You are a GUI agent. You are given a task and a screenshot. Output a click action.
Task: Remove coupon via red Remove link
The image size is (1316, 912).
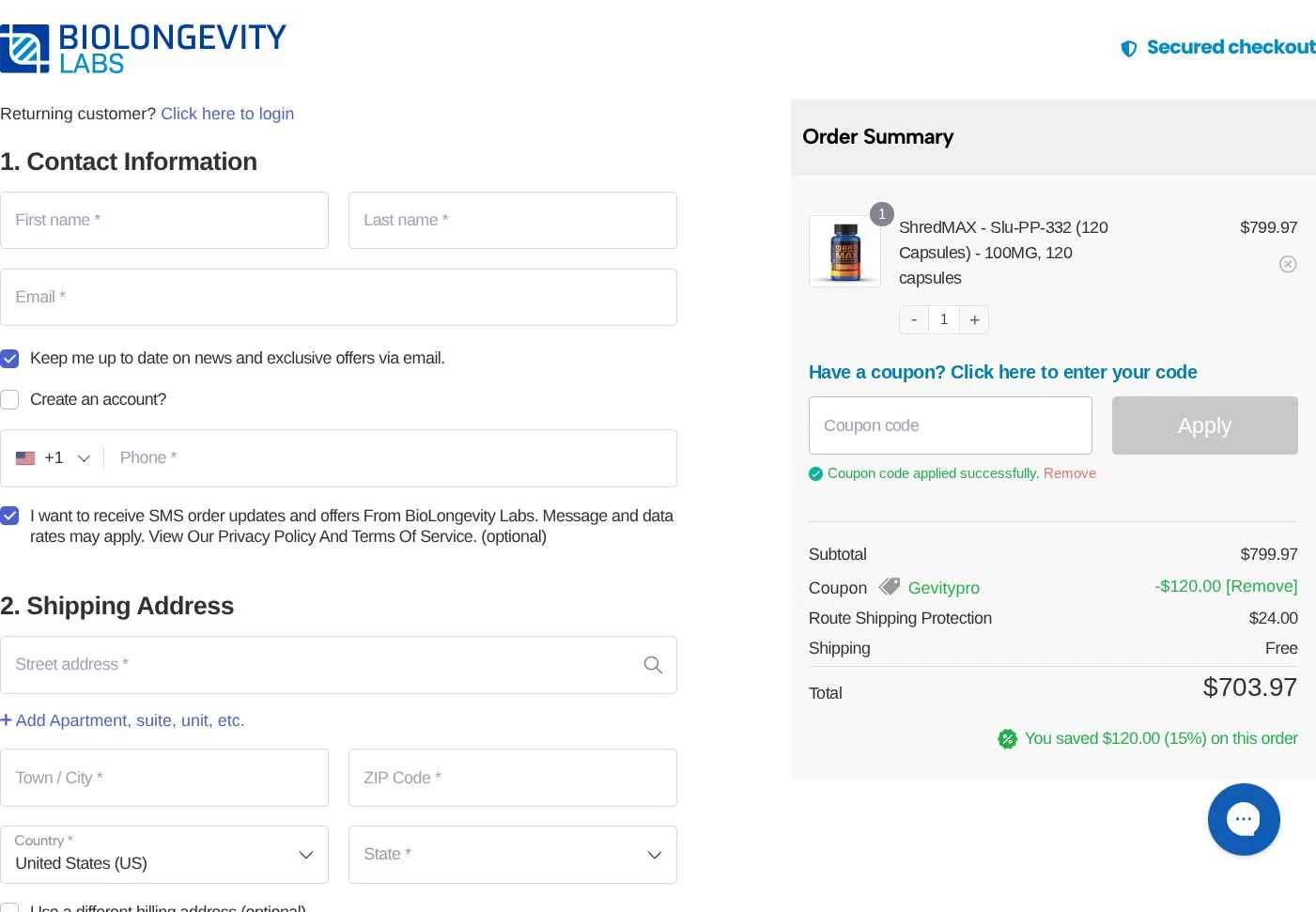(1069, 473)
